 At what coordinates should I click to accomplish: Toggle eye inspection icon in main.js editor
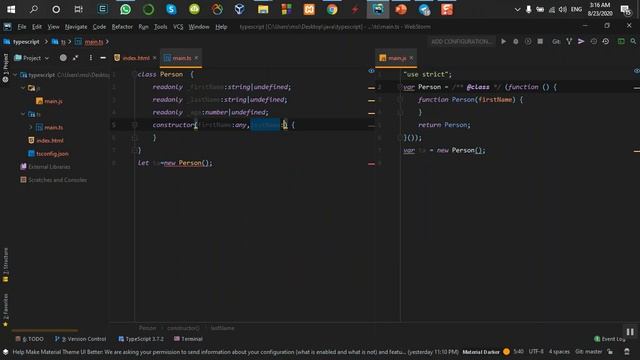[636, 71]
